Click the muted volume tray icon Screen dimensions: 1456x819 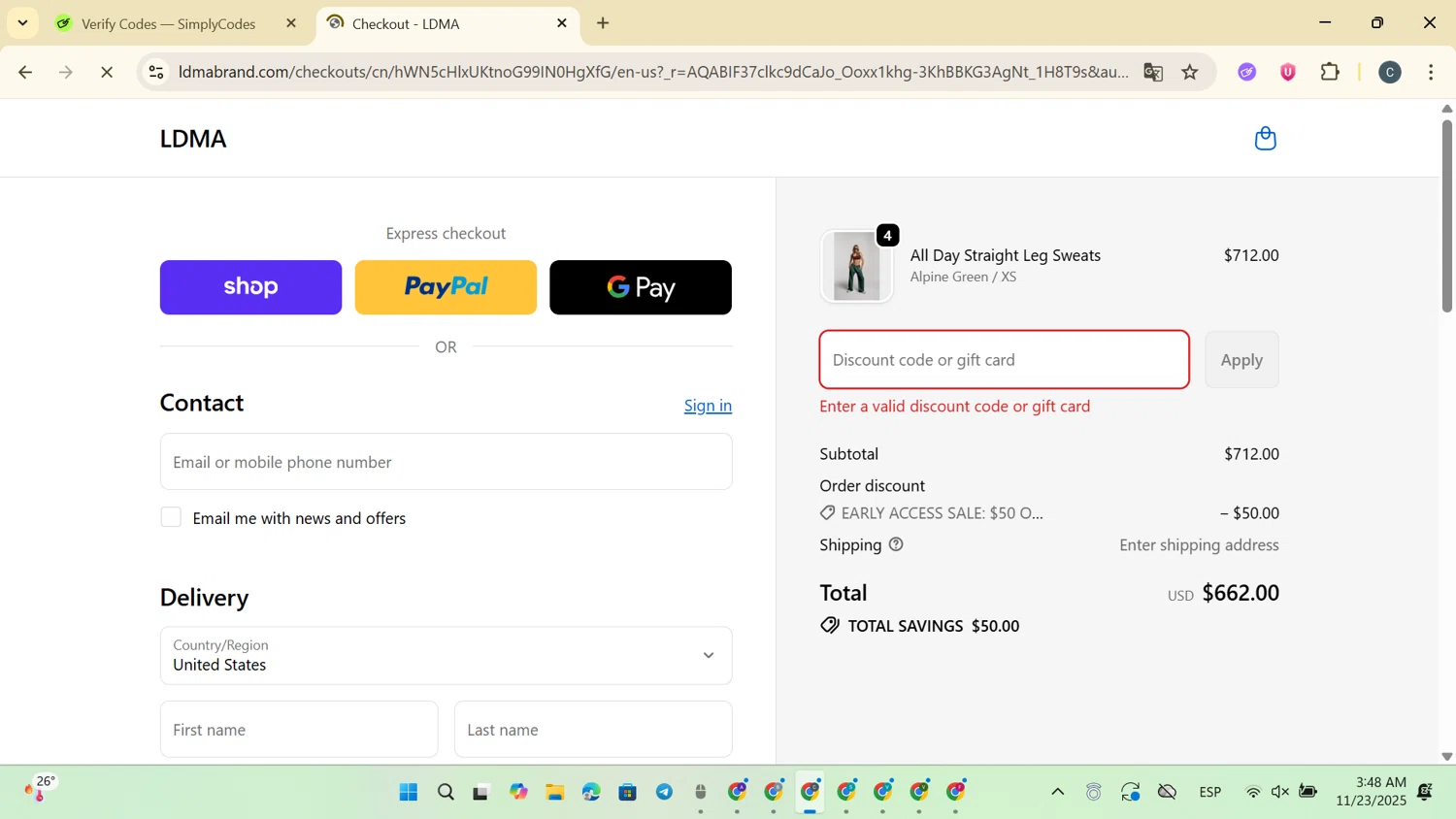pyautogui.click(x=1280, y=793)
